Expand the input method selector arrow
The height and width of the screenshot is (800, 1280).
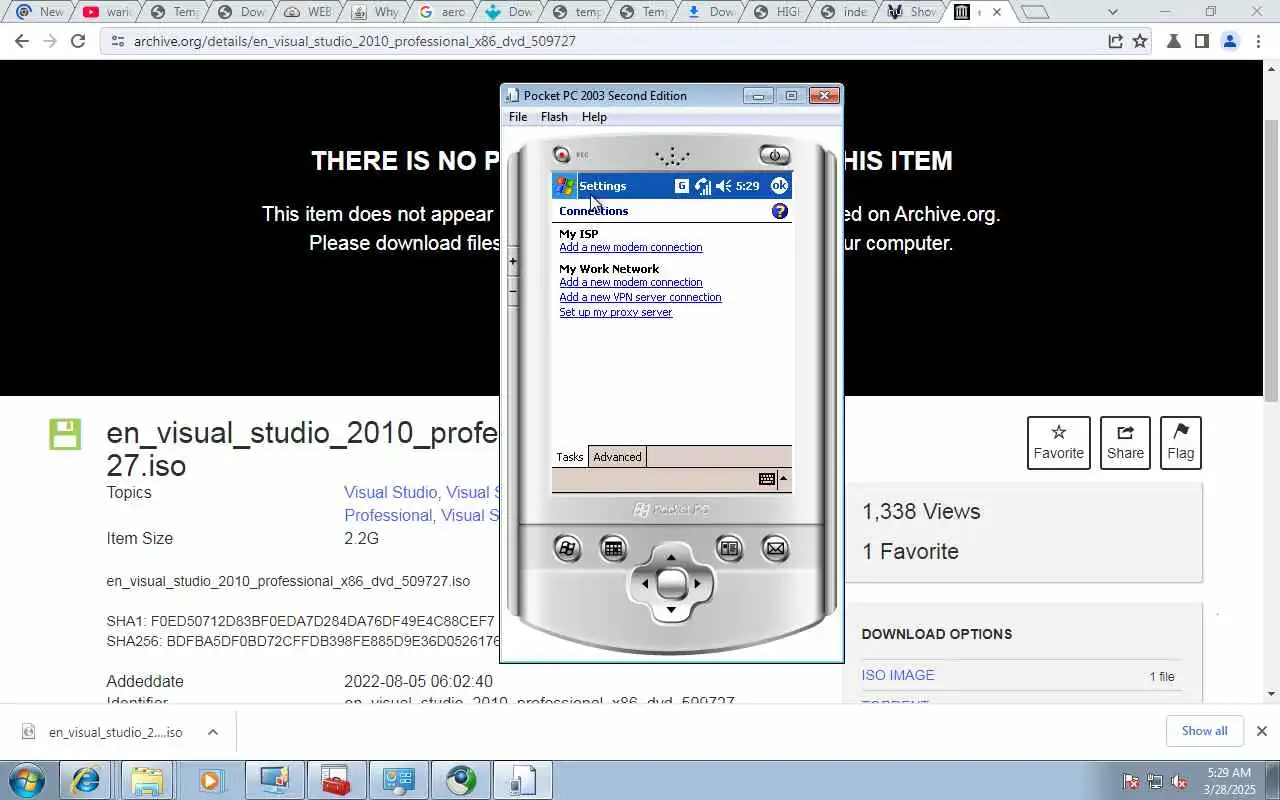point(784,479)
